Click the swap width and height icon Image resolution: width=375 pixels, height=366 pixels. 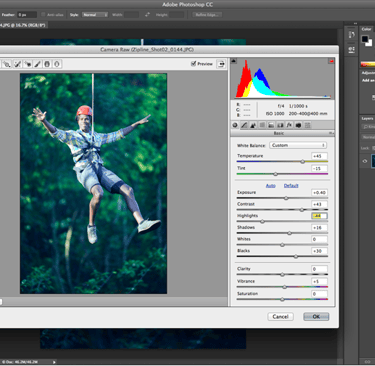[147, 15]
